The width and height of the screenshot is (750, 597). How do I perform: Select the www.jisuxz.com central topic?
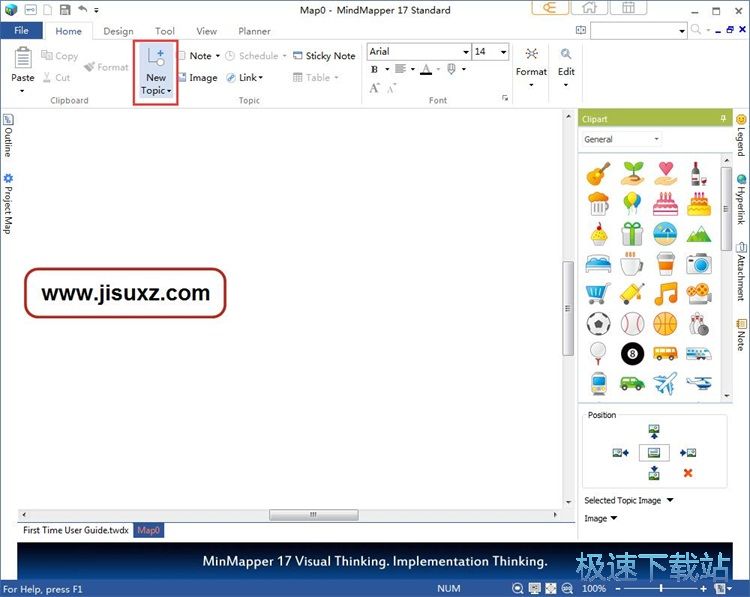pos(125,293)
